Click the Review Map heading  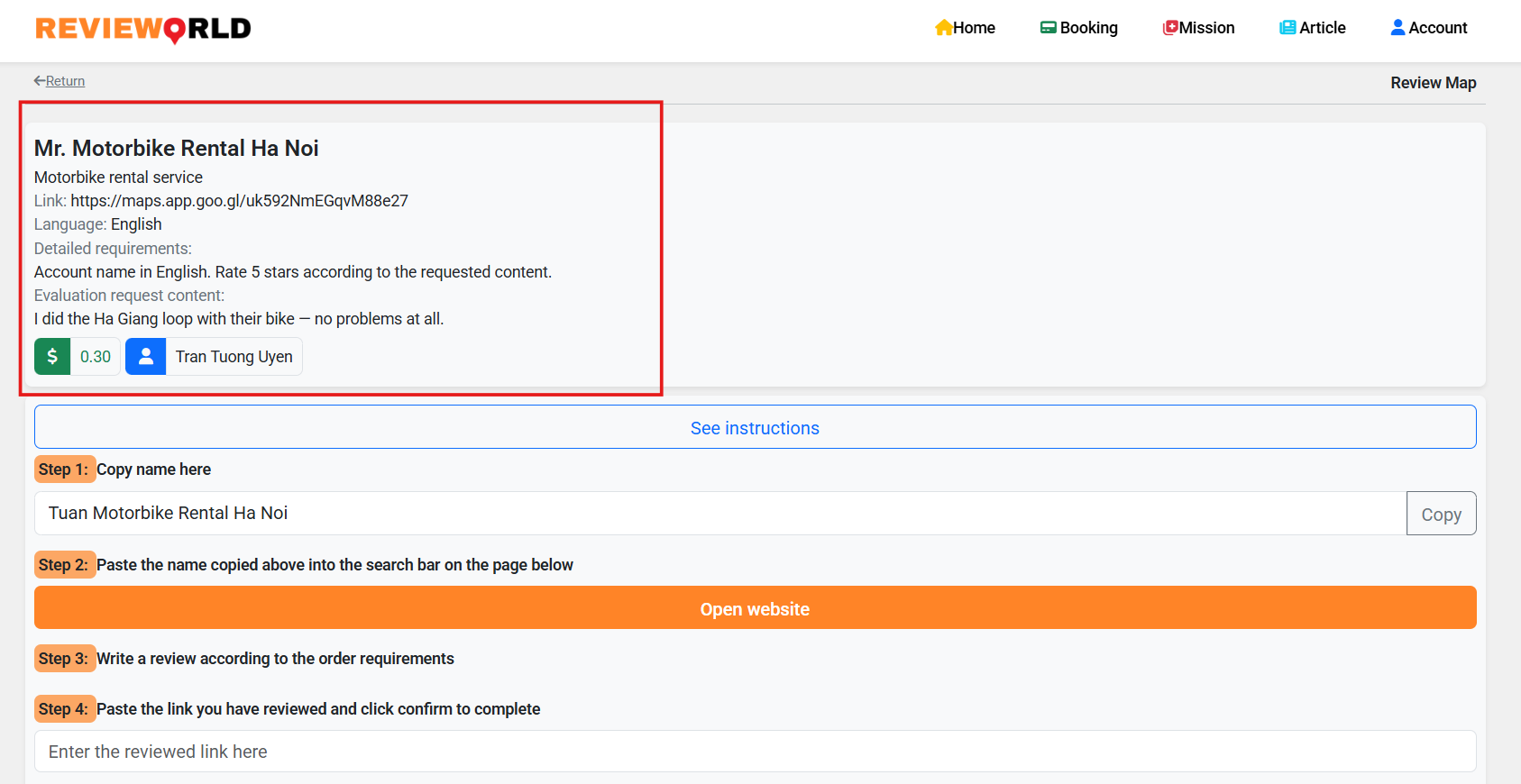pyautogui.click(x=1433, y=83)
